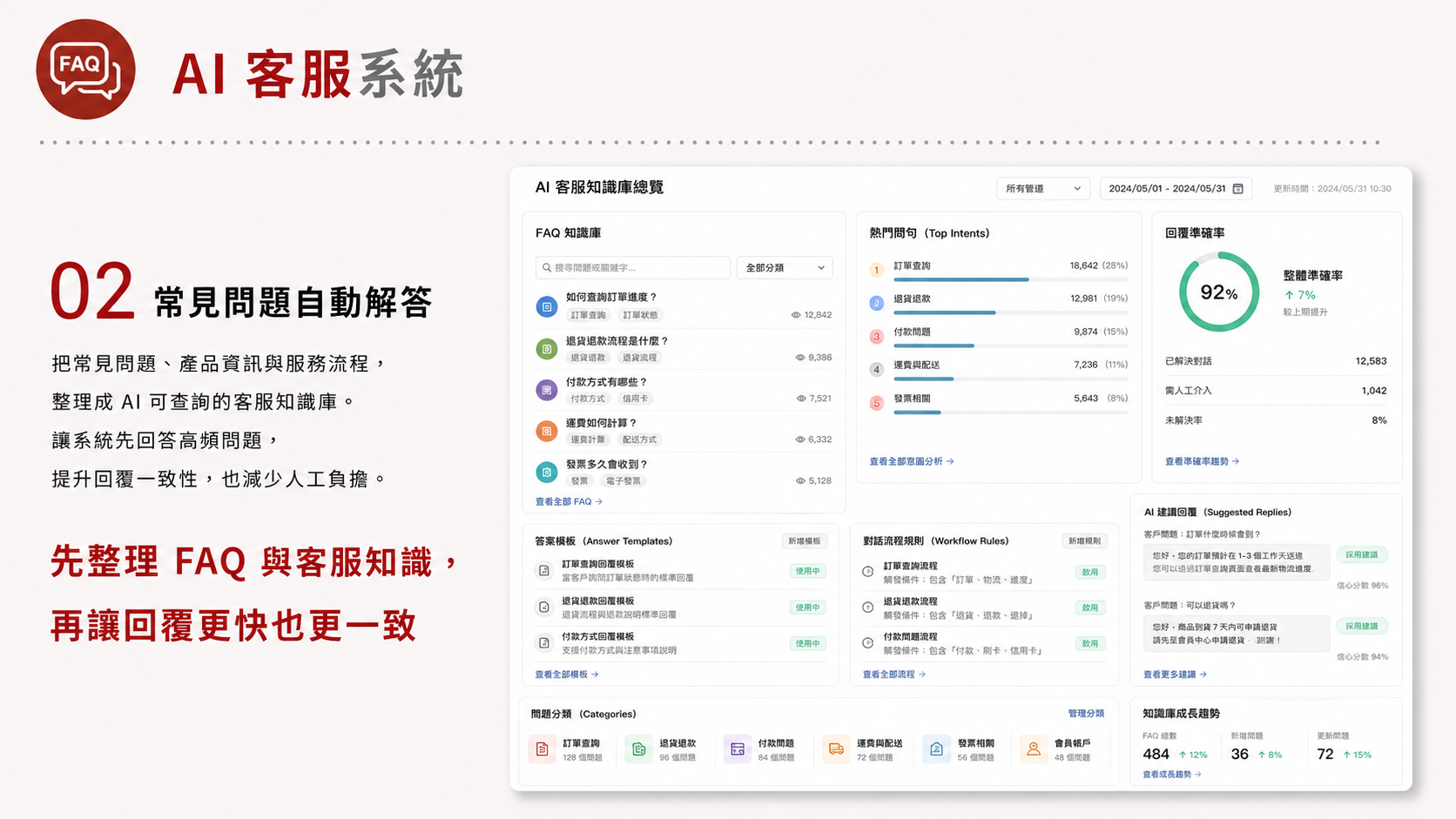The width and height of the screenshot is (1456, 819).
Task: Click the 付款問題 intent progress bar
Action: [1011, 346]
